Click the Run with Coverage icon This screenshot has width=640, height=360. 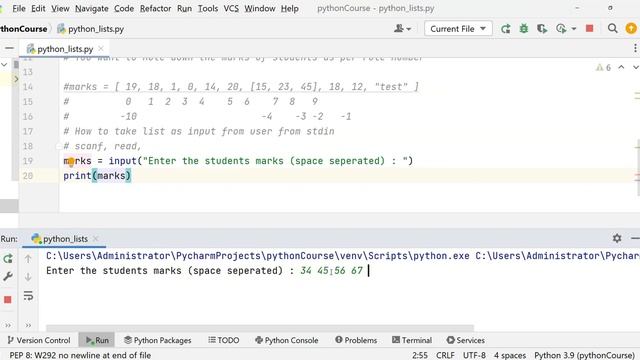(x=542, y=29)
